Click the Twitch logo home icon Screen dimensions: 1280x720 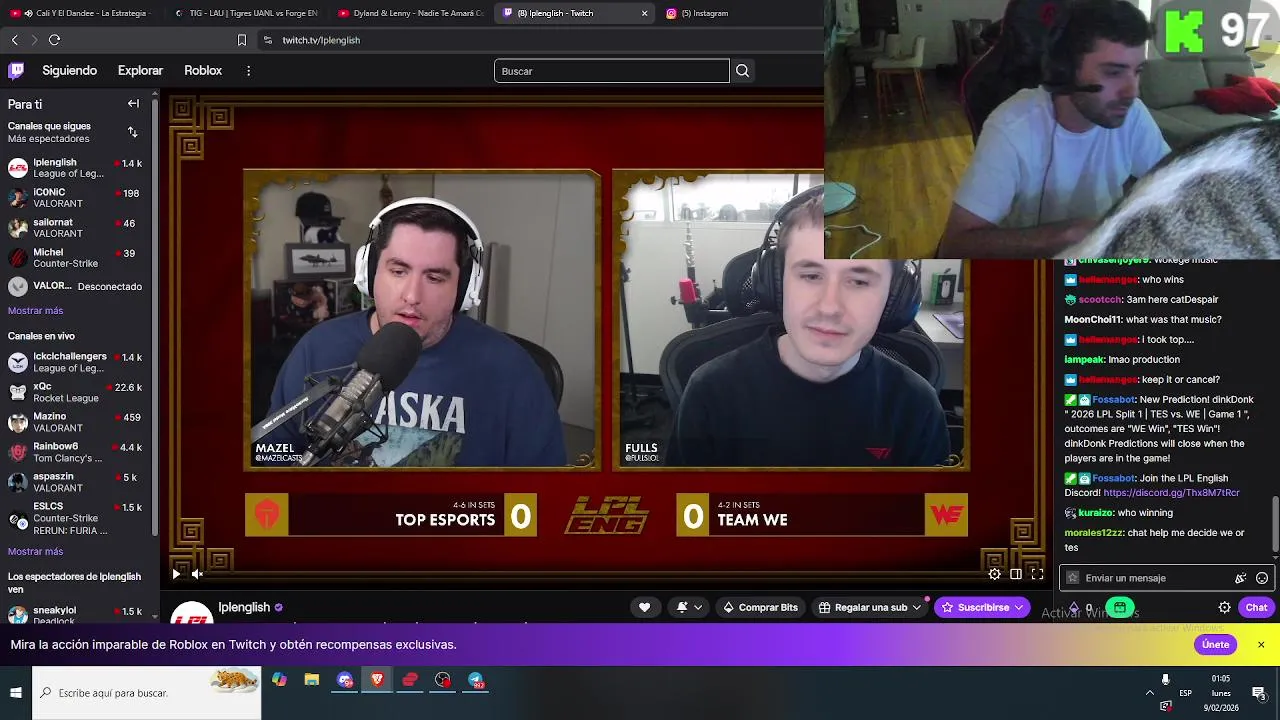[x=16, y=70]
